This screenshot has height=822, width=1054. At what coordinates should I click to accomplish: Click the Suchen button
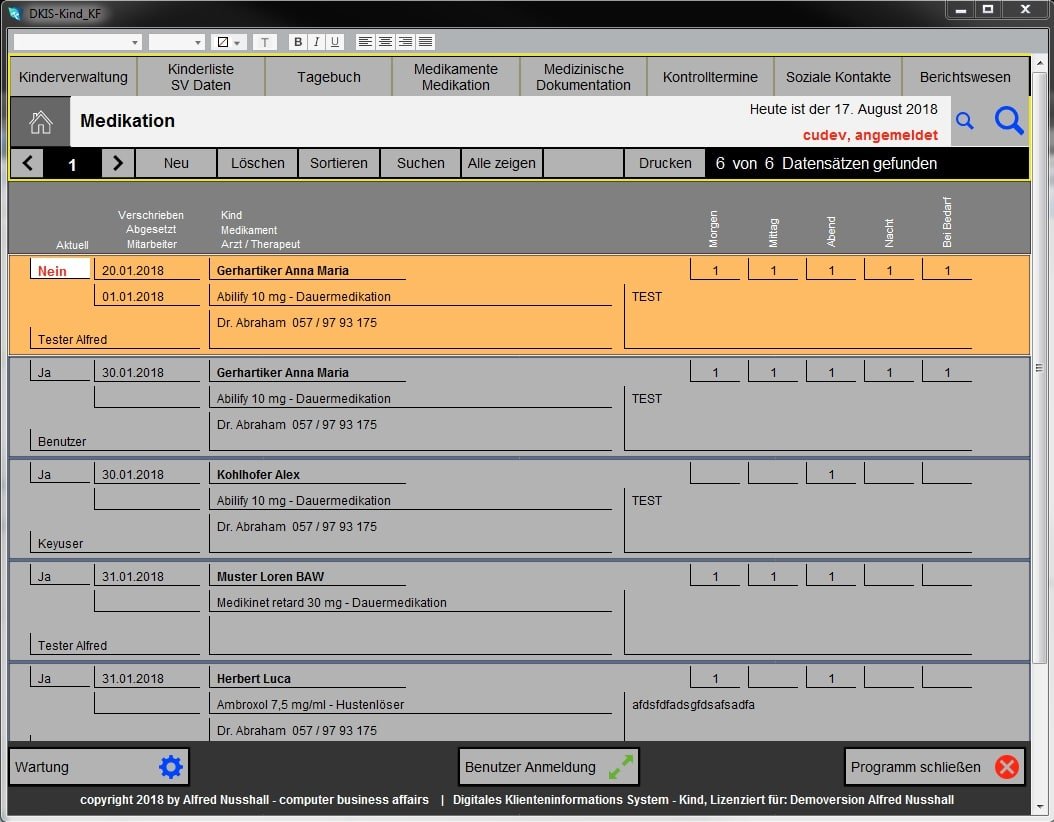(421, 163)
